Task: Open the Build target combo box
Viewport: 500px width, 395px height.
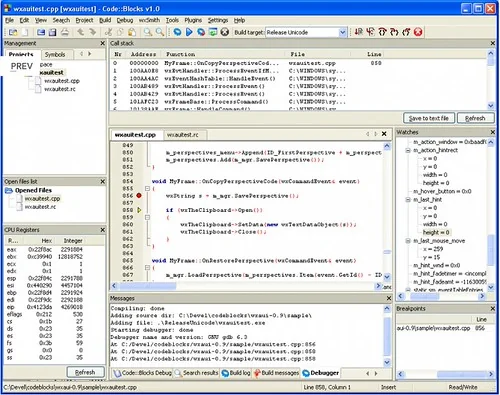Action: tap(306, 32)
